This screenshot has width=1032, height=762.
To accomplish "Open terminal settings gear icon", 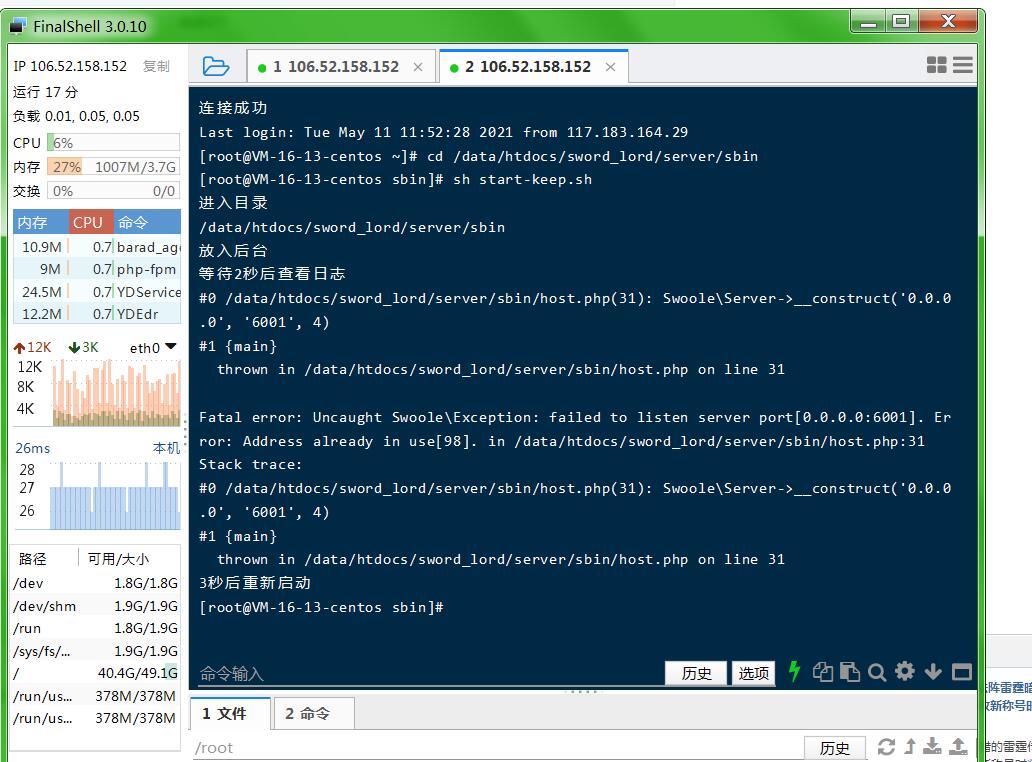I will (905, 672).
